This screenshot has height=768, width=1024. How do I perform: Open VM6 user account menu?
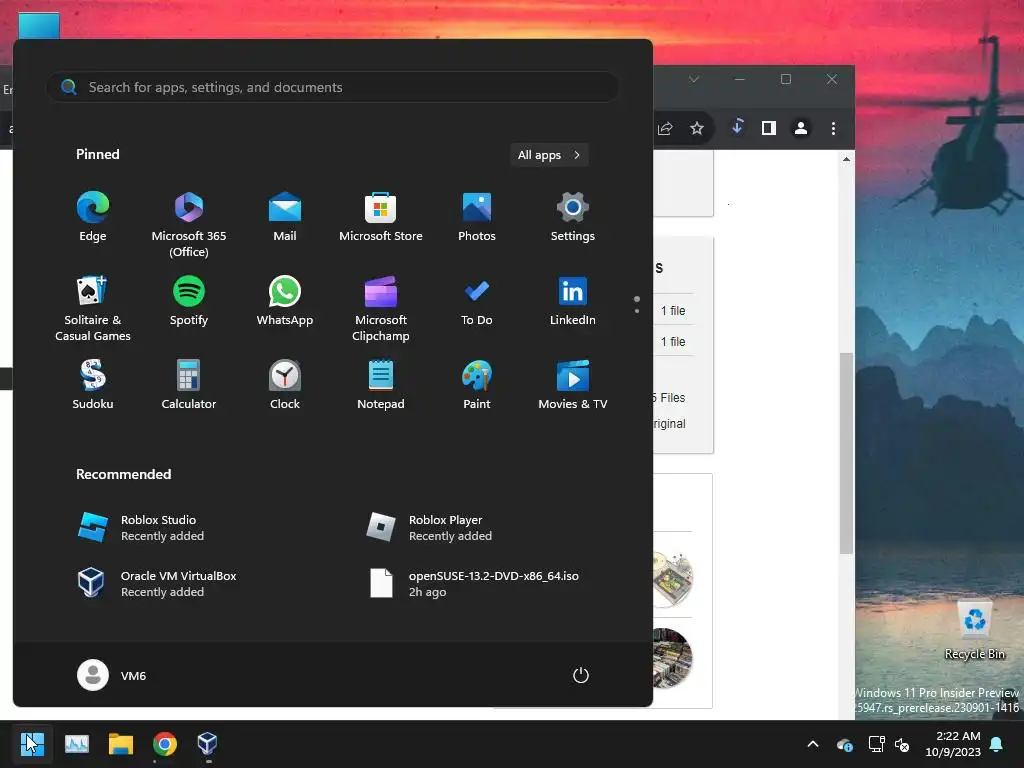tap(112, 675)
